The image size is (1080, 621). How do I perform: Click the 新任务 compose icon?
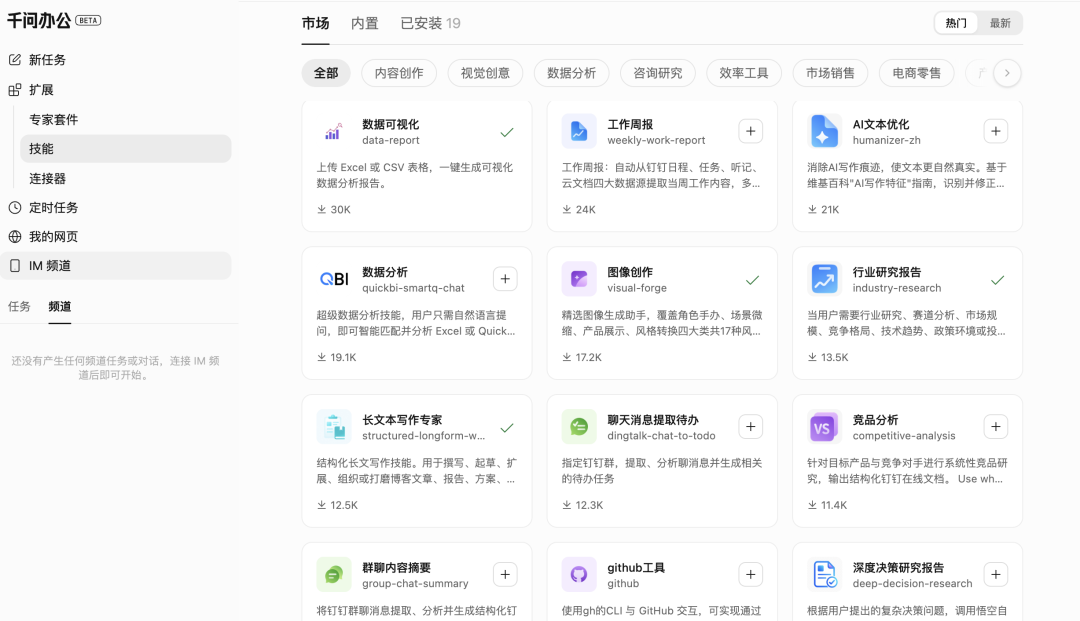click(14, 60)
